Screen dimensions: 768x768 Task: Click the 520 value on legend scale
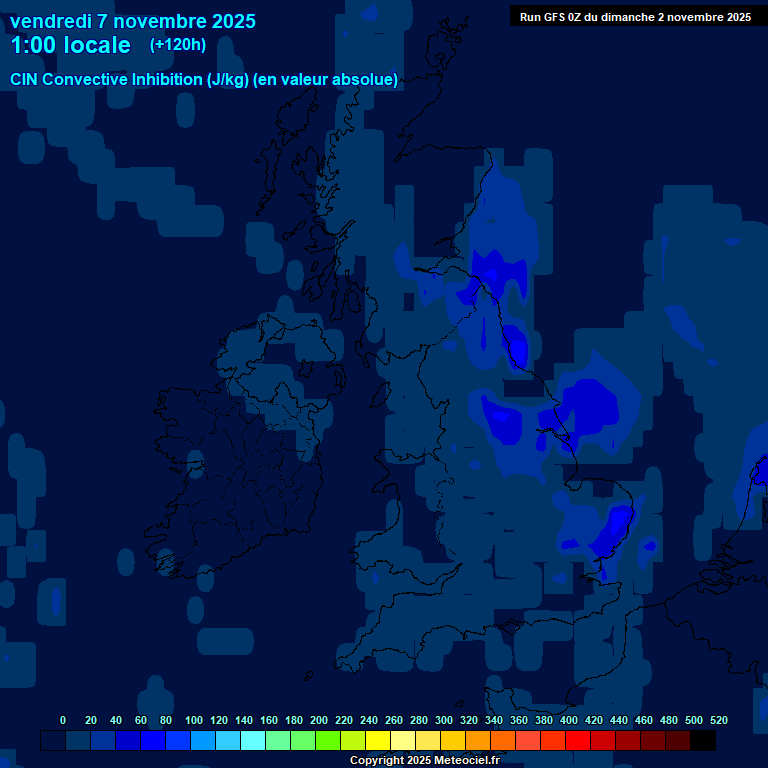pyautogui.click(x=718, y=720)
